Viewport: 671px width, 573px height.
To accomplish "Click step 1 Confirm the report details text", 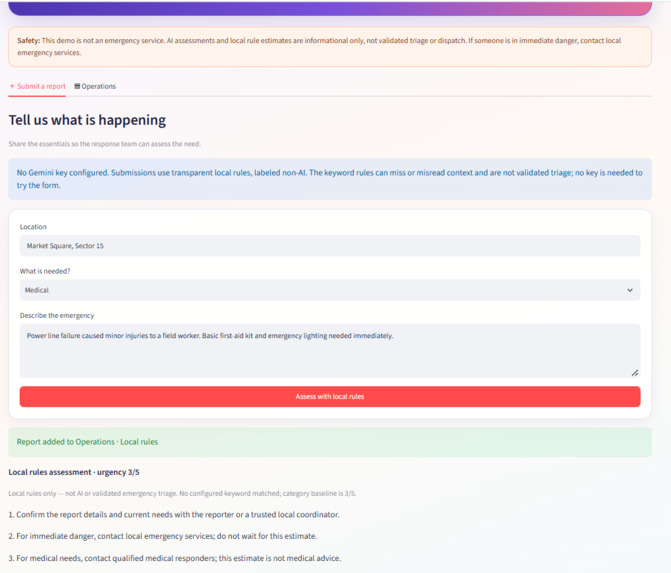I will [x=174, y=514].
